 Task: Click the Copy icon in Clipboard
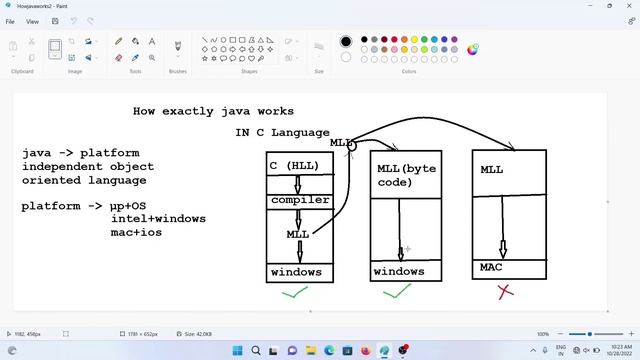[x=31, y=58]
